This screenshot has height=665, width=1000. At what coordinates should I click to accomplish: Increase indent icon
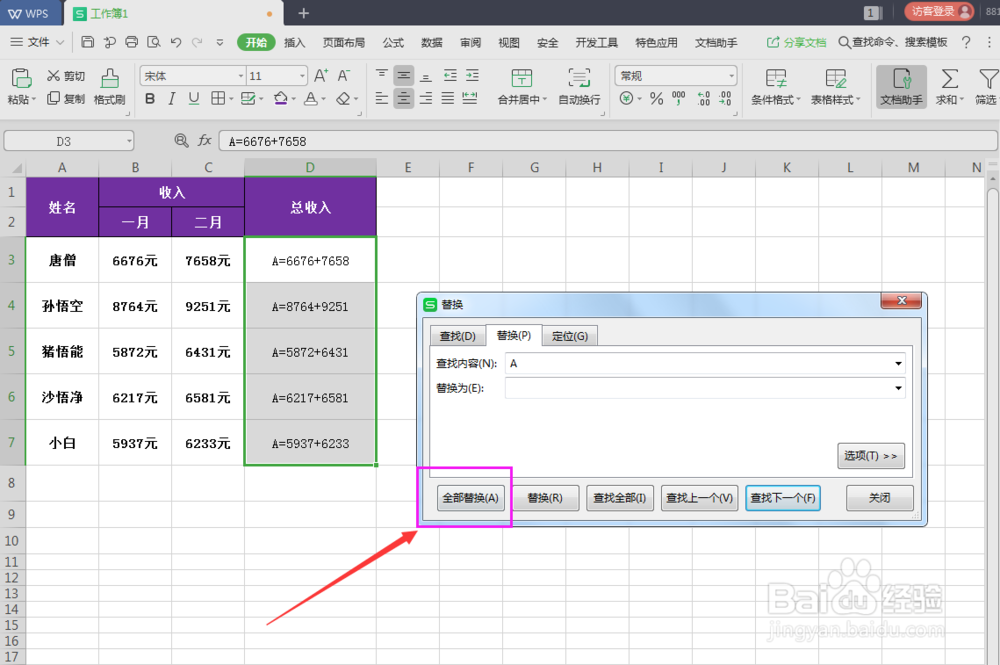click(x=472, y=75)
